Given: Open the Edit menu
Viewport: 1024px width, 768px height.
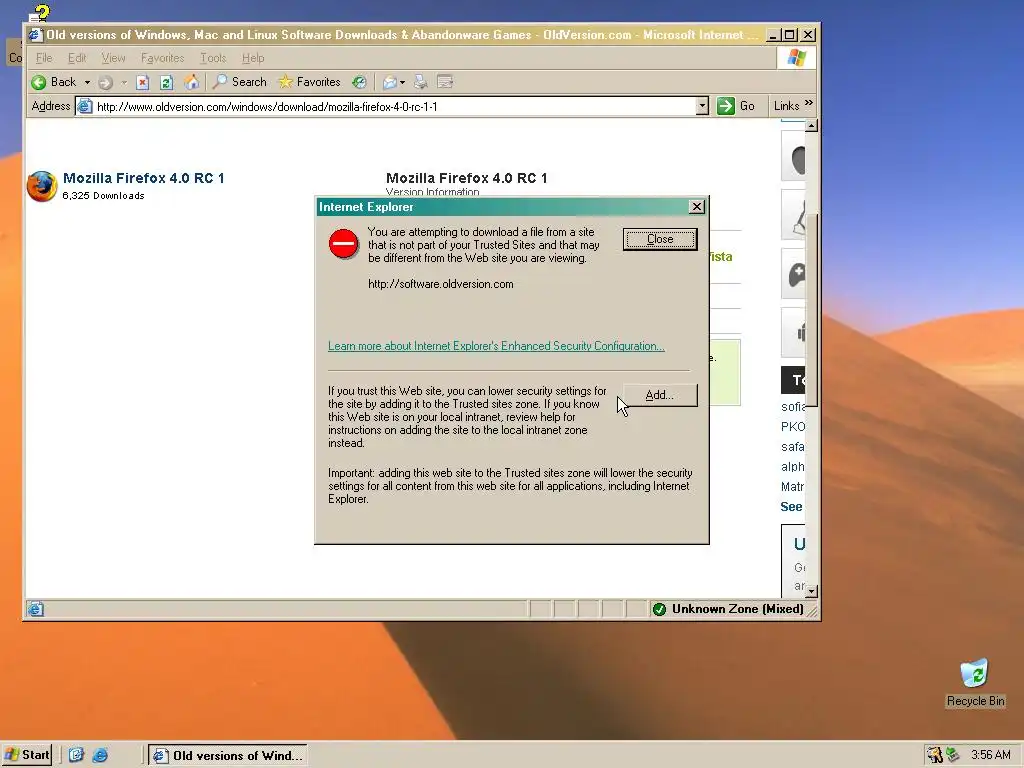Looking at the screenshot, I should (x=77, y=58).
